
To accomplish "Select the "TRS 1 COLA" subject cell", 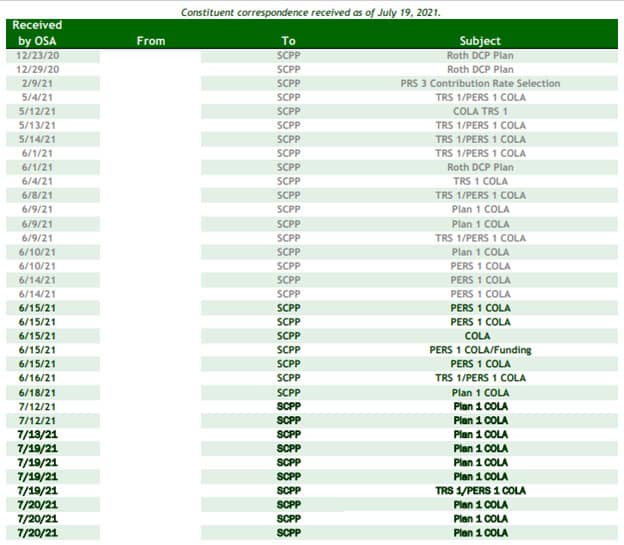I will click(479, 182).
